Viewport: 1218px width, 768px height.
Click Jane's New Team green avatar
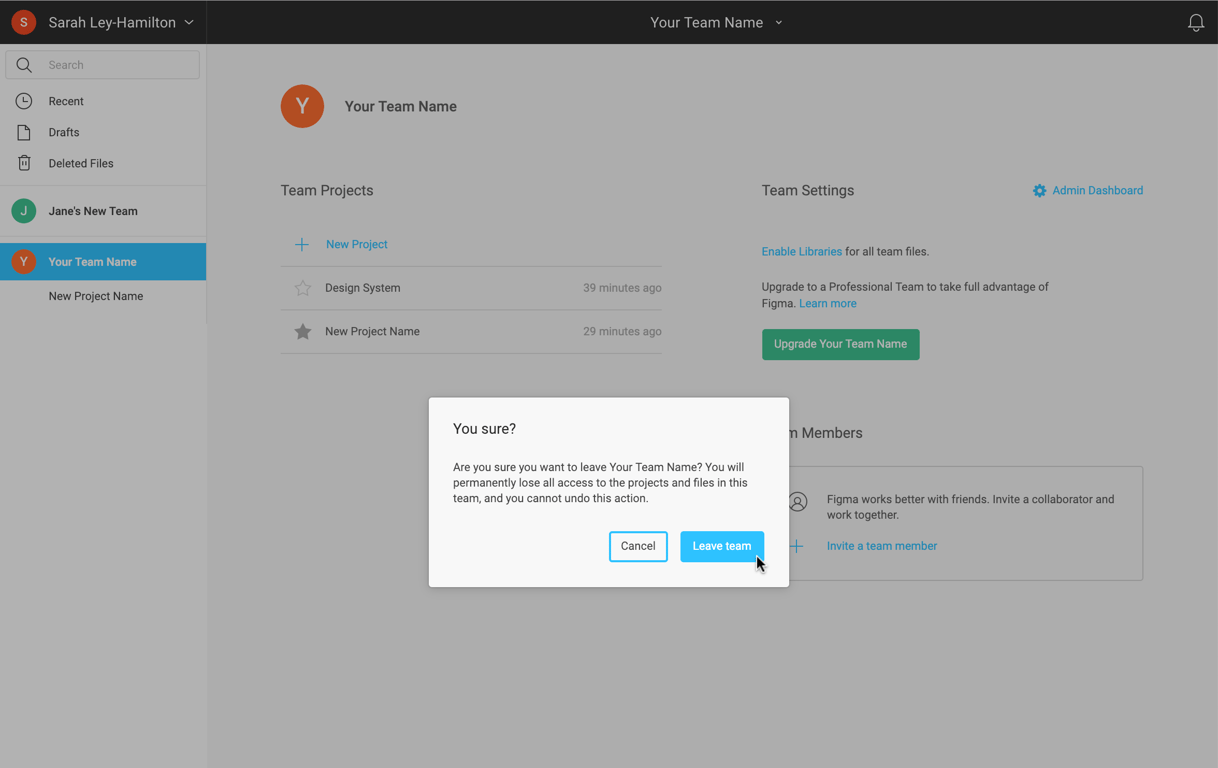click(24, 211)
